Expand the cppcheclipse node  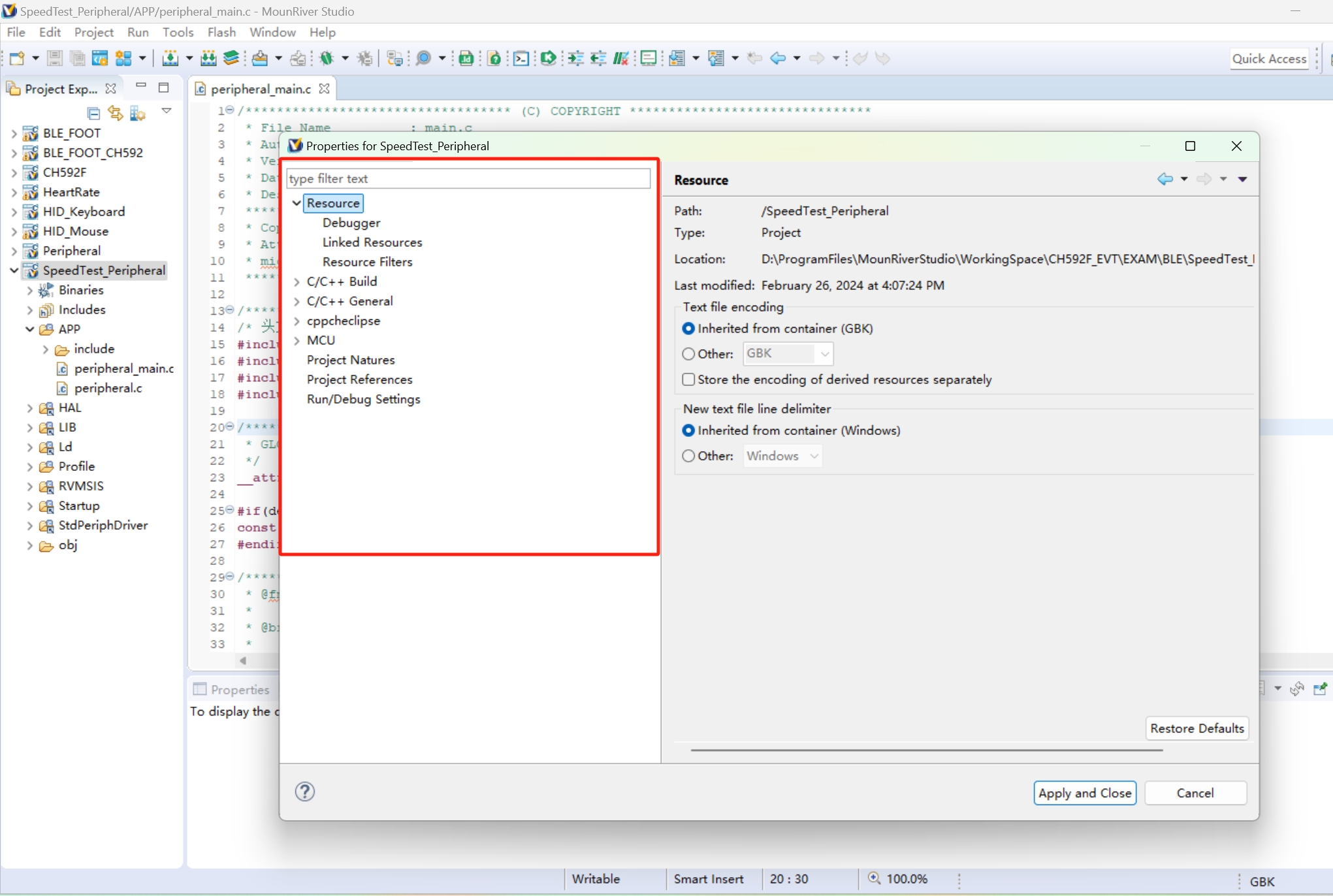[297, 321]
